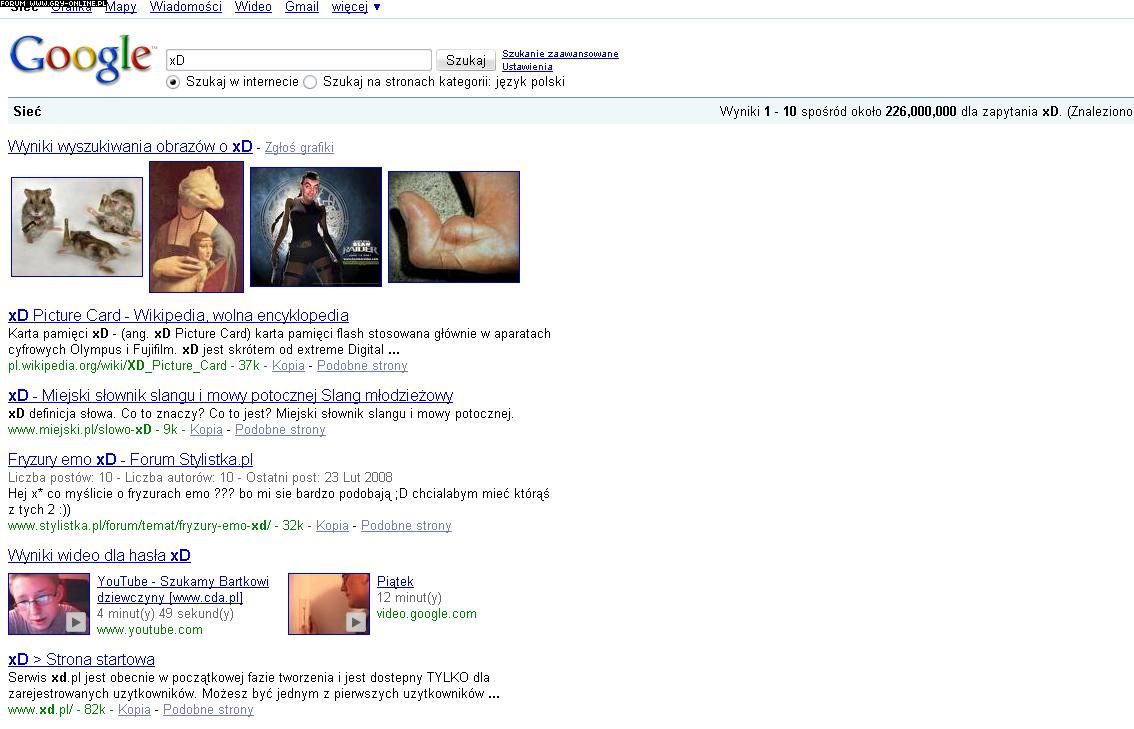
Task: Open 'xD > Strona startowa' result
Action: [81, 660]
